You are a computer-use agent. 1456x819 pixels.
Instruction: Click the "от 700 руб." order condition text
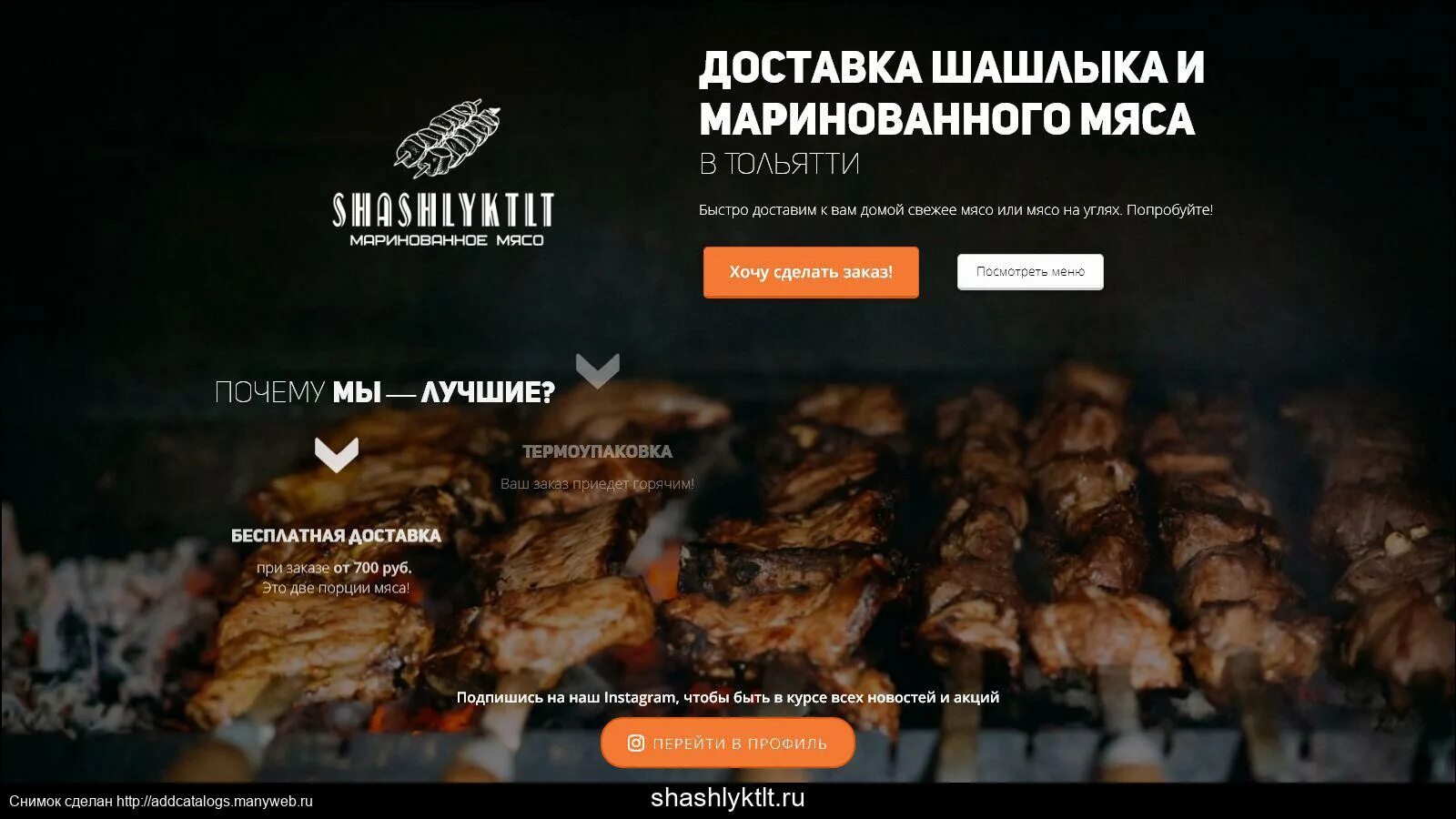372,568
